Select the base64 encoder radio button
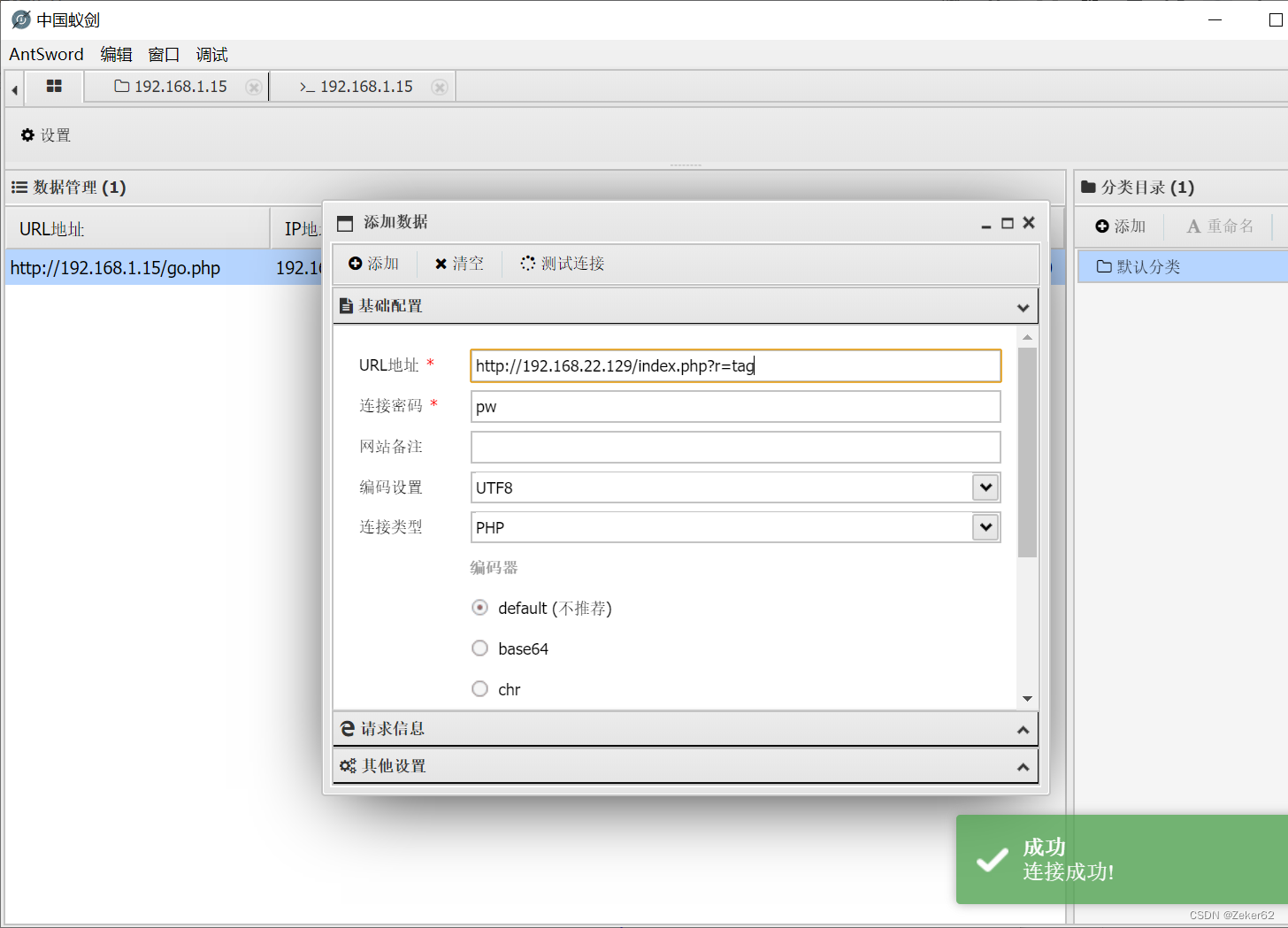The width and height of the screenshot is (1288, 928). 479,648
